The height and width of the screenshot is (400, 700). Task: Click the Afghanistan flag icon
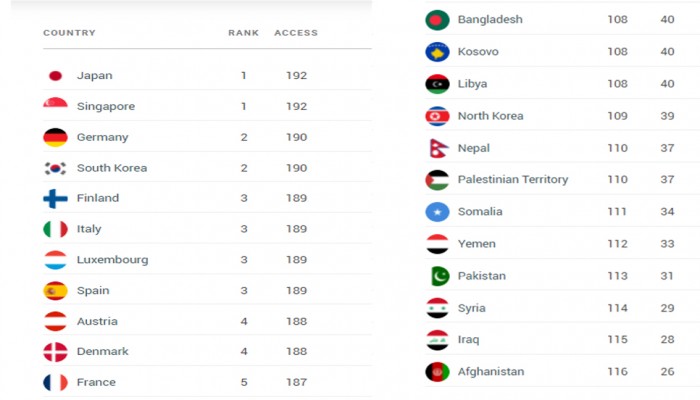pyautogui.click(x=438, y=372)
